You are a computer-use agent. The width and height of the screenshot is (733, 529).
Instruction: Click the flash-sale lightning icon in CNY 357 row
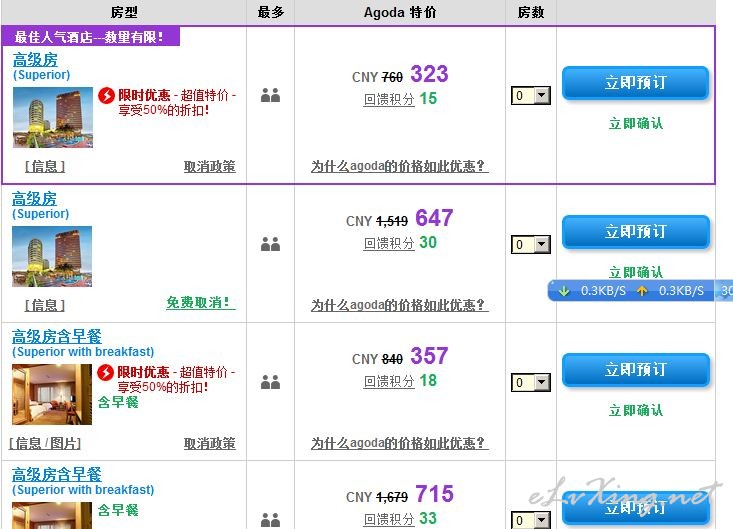pos(106,372)
